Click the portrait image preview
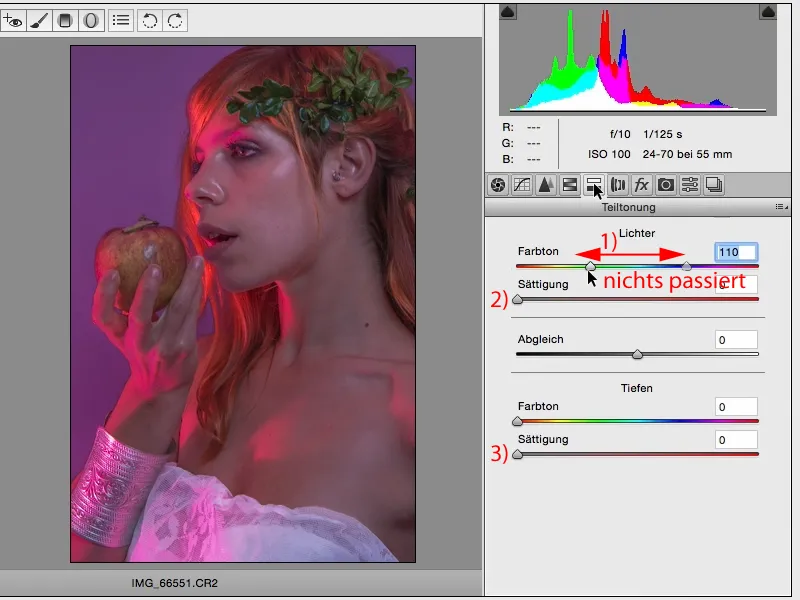This screenshot has height=600, width=800. pos(243,304)
